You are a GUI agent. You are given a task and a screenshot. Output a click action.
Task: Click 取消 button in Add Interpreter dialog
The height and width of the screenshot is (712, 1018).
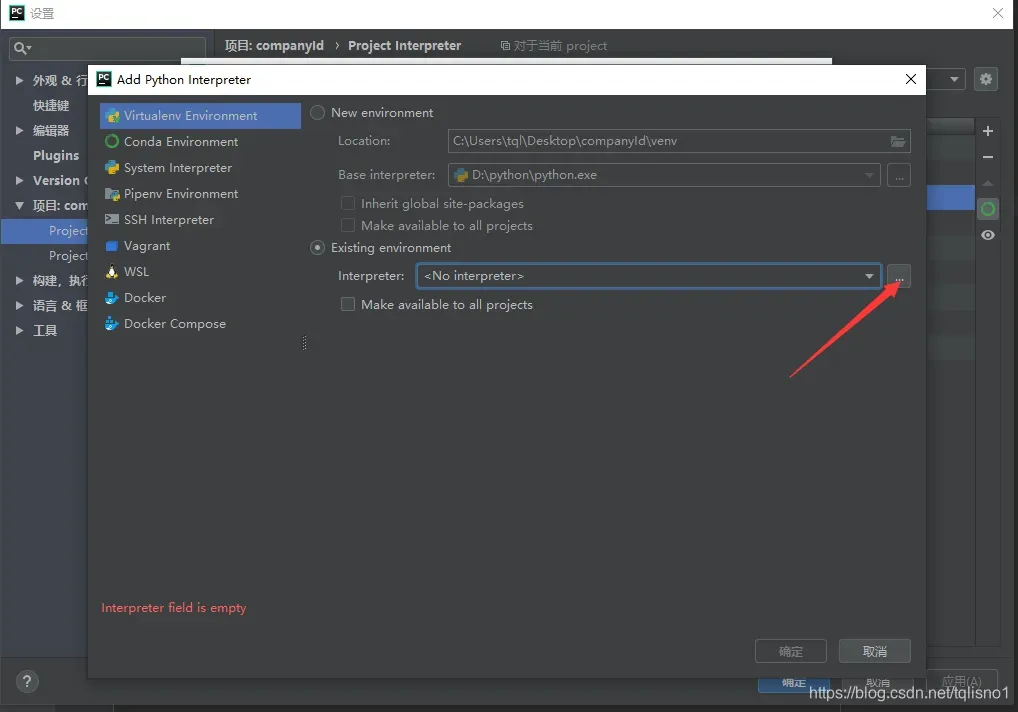pos(875,651)
